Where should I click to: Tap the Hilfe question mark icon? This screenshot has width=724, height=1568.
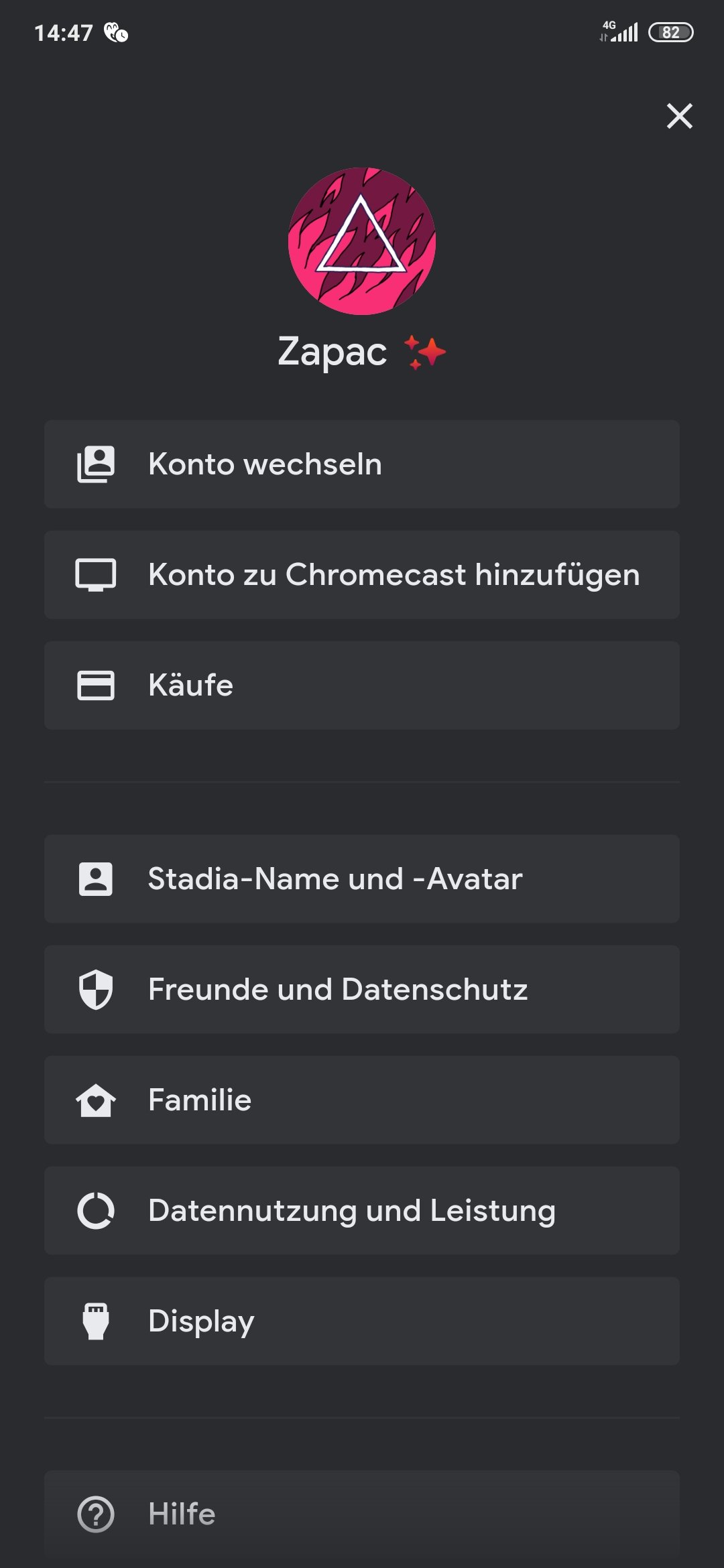point(96,1514)
